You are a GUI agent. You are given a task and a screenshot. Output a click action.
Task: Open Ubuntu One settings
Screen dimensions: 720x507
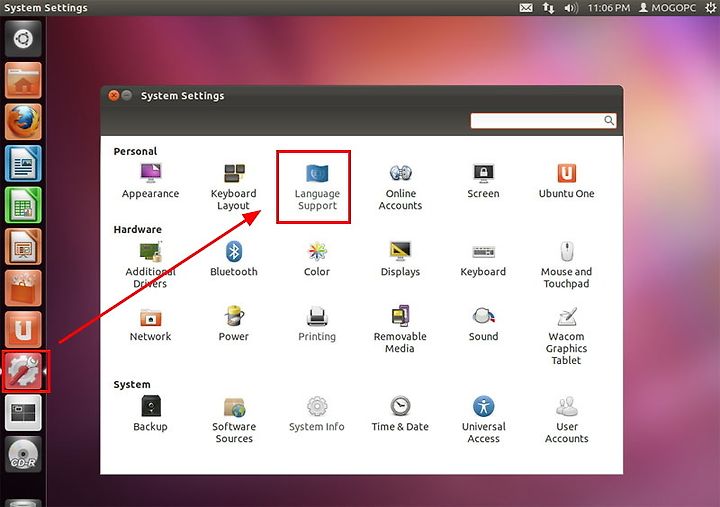pos(566,181)
